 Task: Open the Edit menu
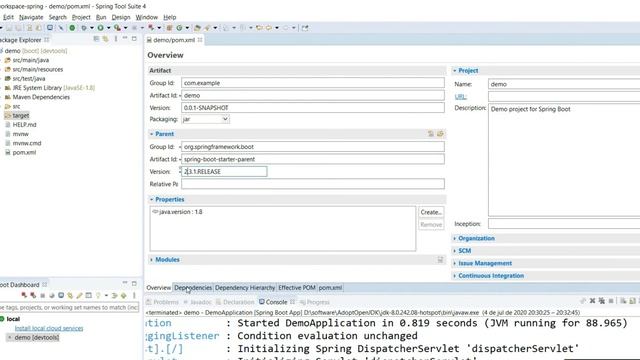[x=8, y=17]
